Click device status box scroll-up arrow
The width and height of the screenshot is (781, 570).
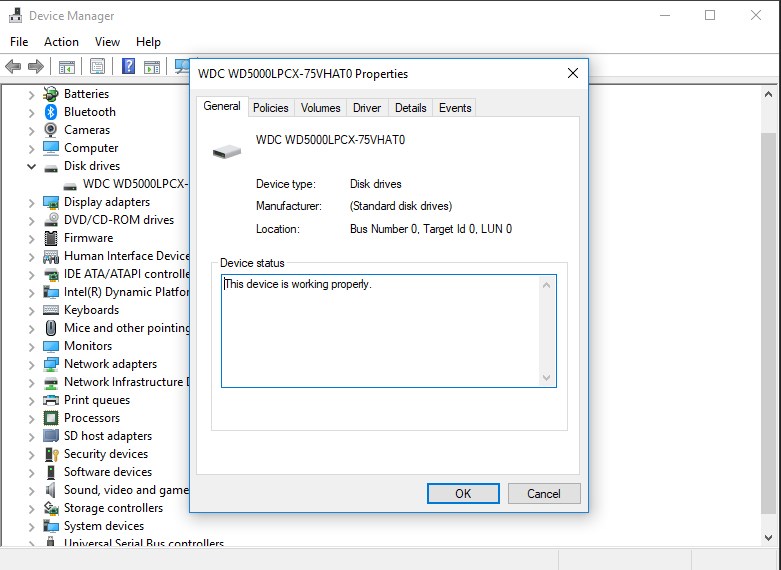coord(546,285)
